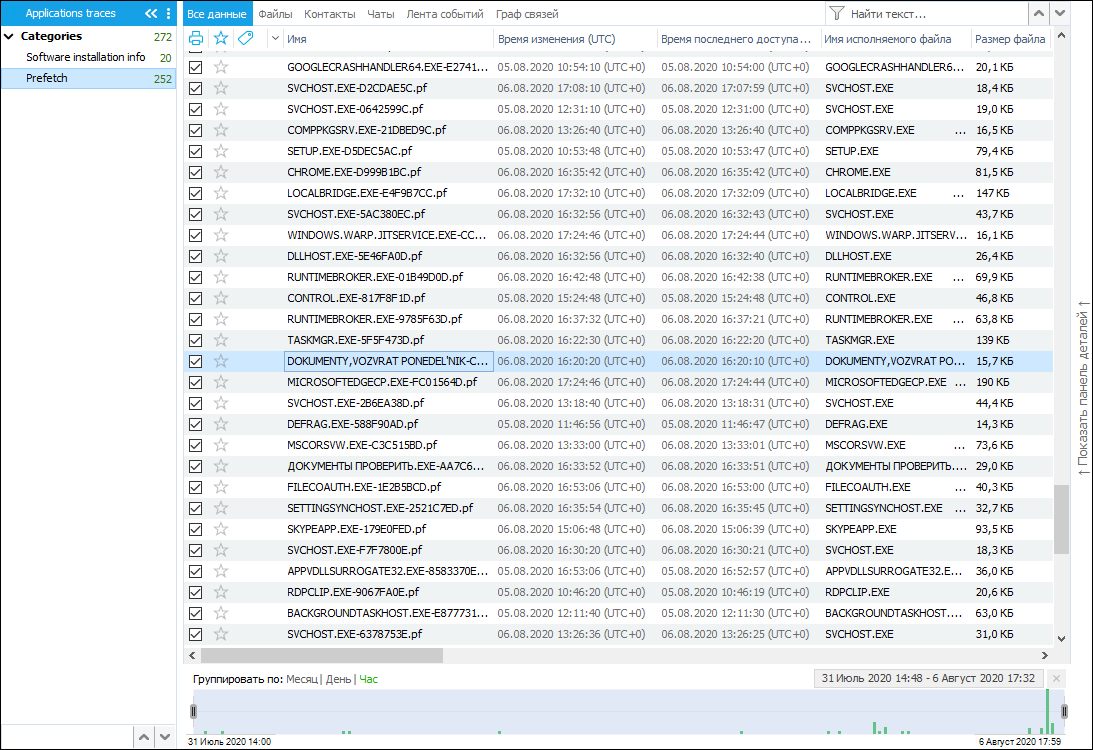Show details panel via Показать панель деталей
The image size is (1093, 750).
[x=1083, y=389]
